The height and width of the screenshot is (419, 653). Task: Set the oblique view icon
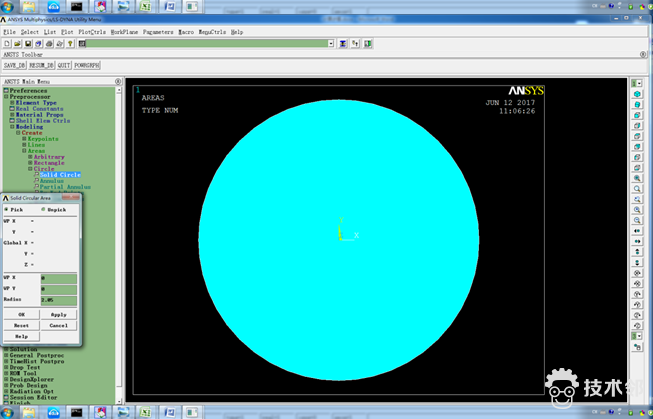637,105
